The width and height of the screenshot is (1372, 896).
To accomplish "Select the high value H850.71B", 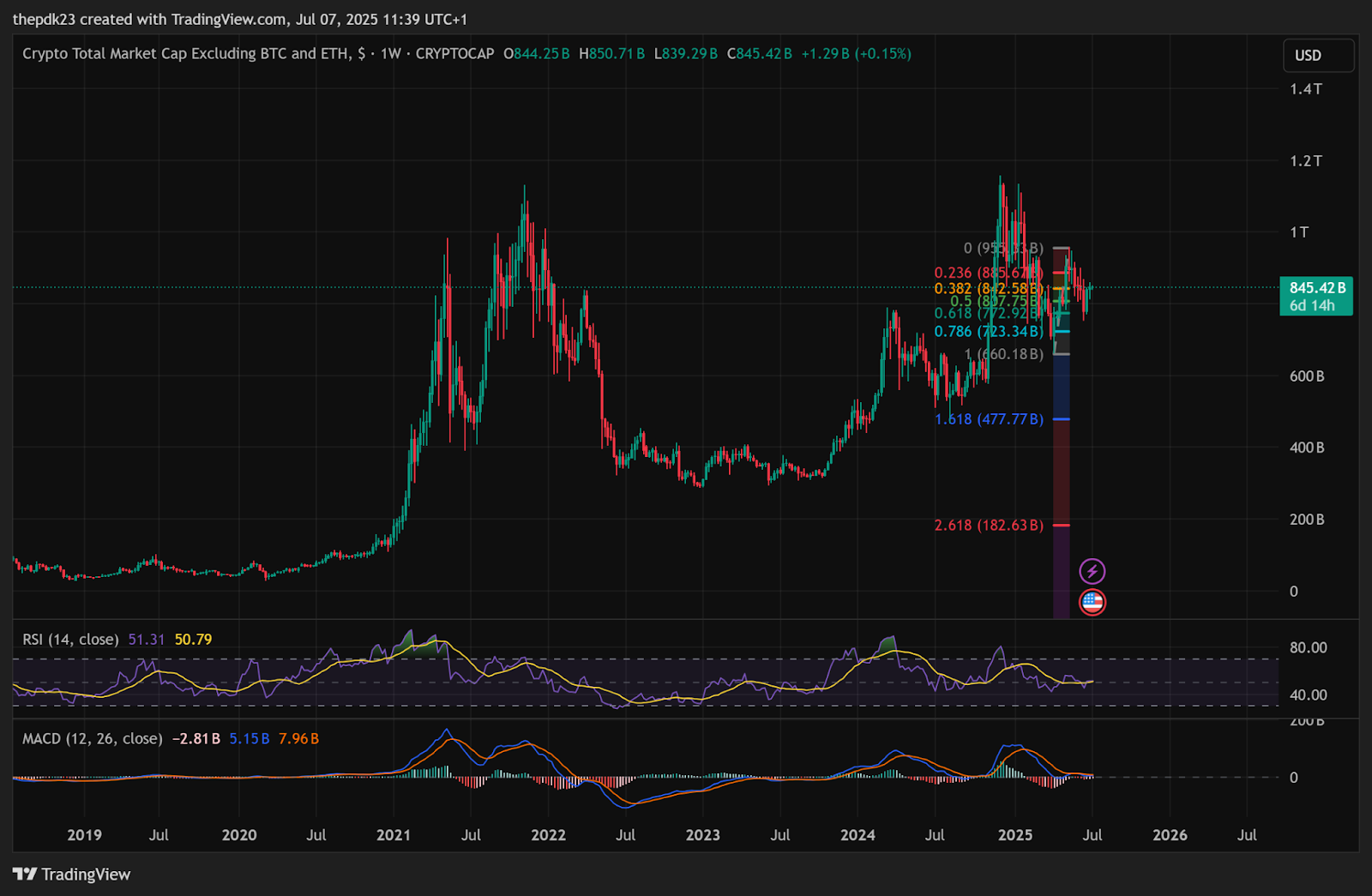I will coord(611,53).
